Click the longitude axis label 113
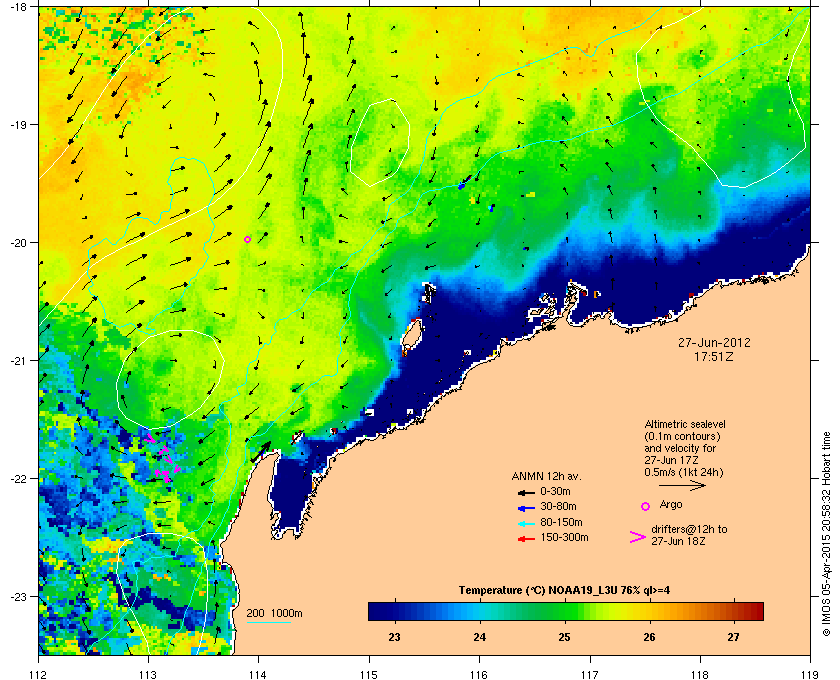Viewport: 840px width, 680px height. tap(148, 675)
